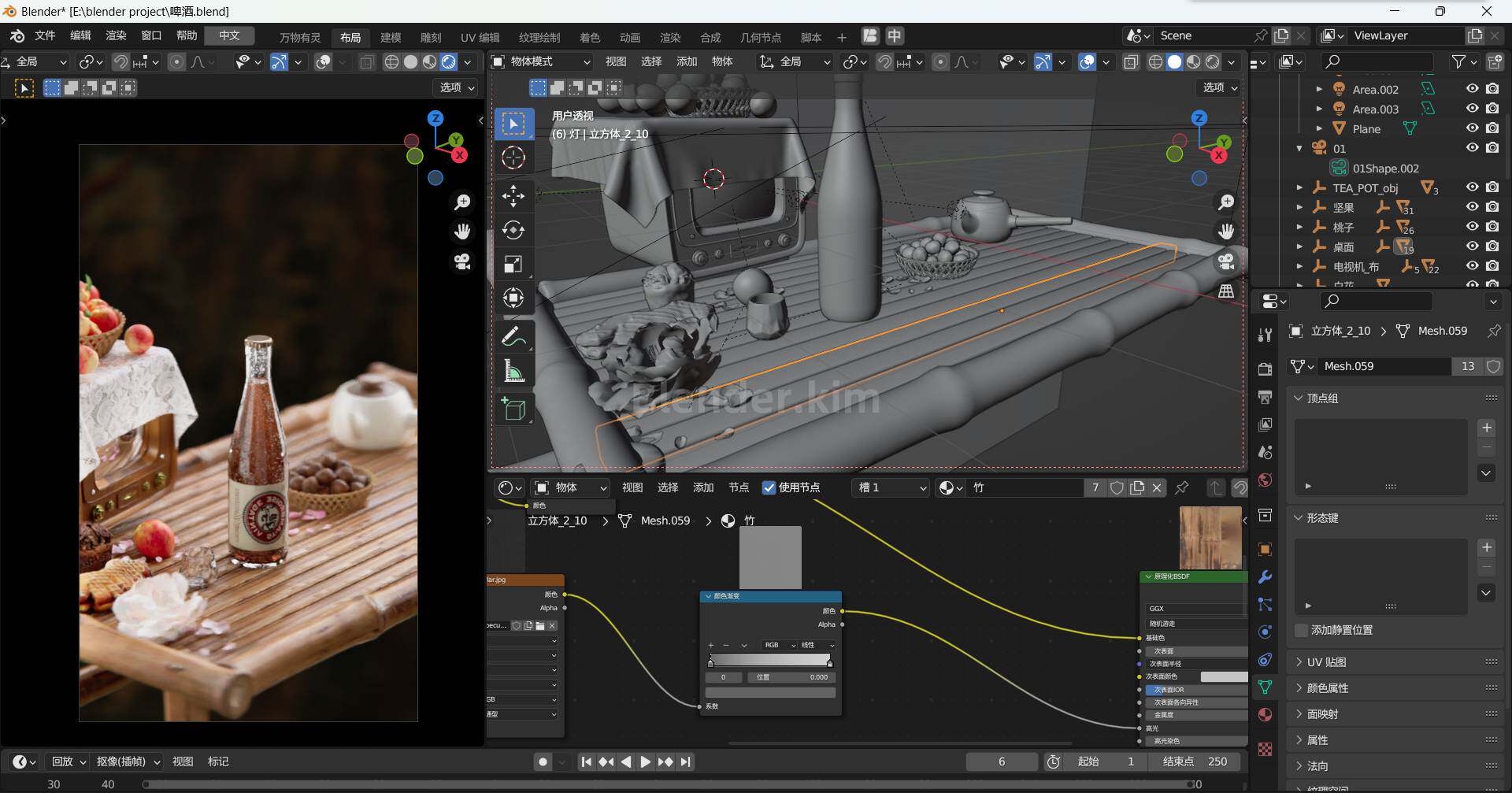The image size is (1512, 793).
Task: Select the Move tool in viewport toolbar
Action: click(x=513, y=196)
